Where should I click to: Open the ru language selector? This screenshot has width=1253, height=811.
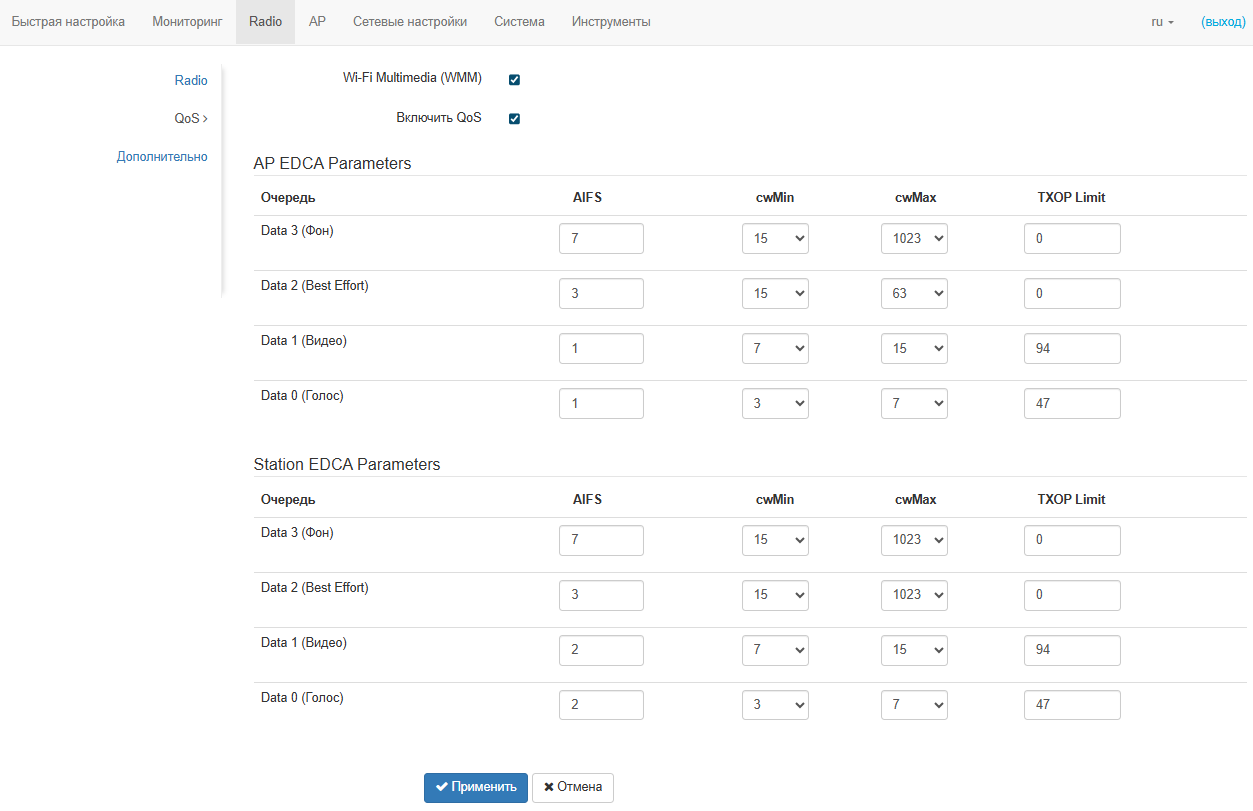[x=1162, y=22]
